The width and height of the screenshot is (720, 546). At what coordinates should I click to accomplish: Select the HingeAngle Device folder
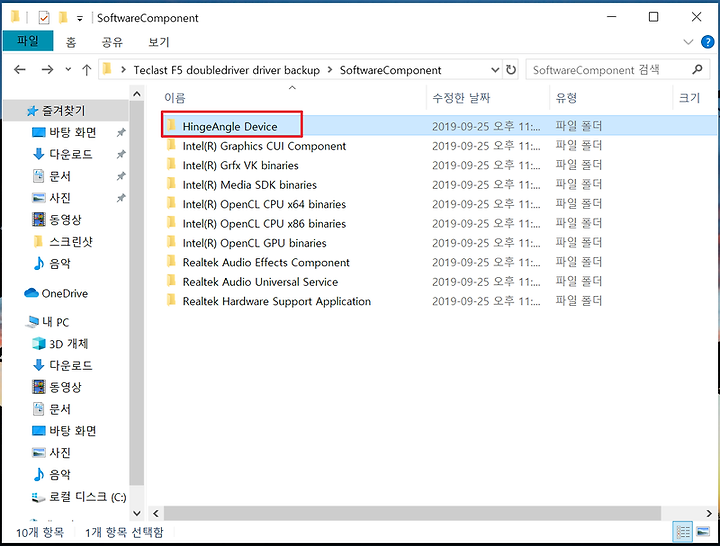coord(230,126)
